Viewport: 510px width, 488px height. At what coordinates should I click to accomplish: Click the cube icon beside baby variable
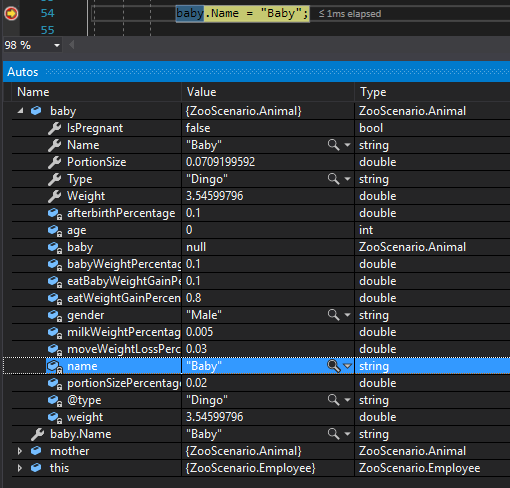click(x=36, y=111)
